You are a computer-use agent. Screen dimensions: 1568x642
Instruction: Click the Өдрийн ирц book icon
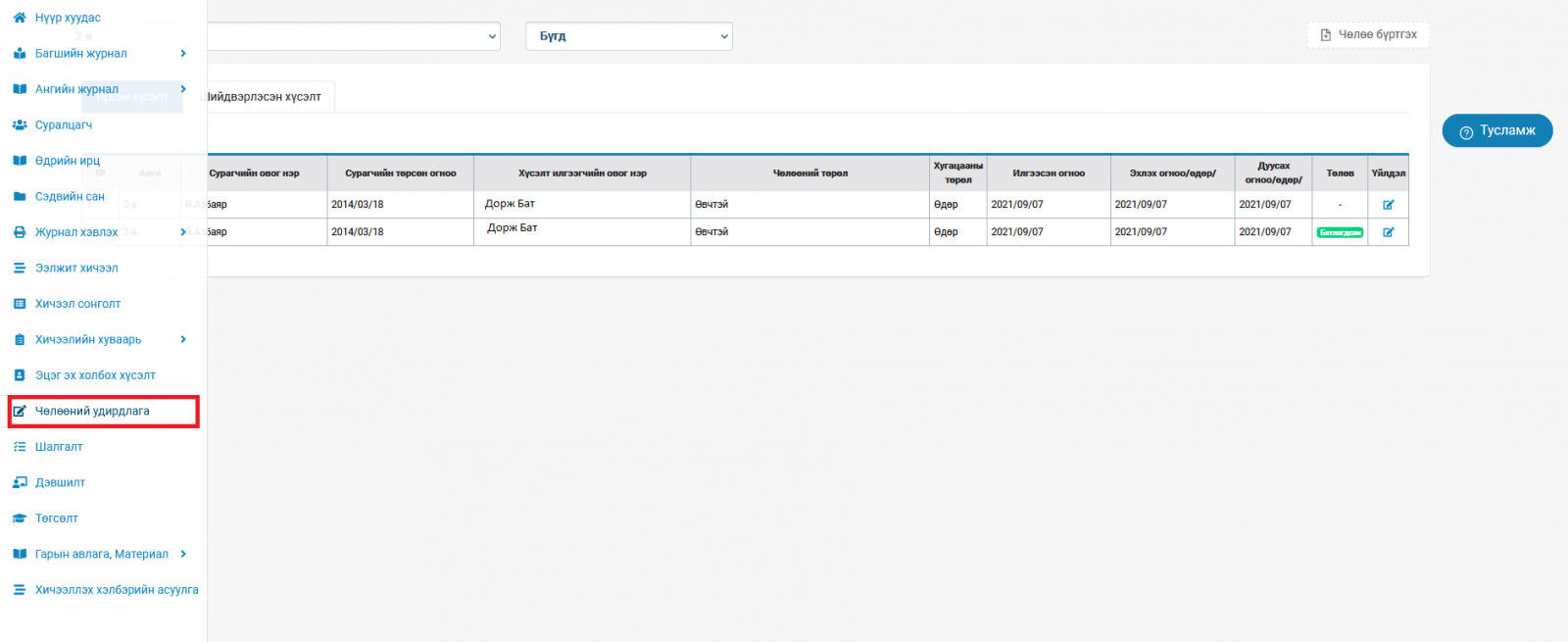click(20, 161)
